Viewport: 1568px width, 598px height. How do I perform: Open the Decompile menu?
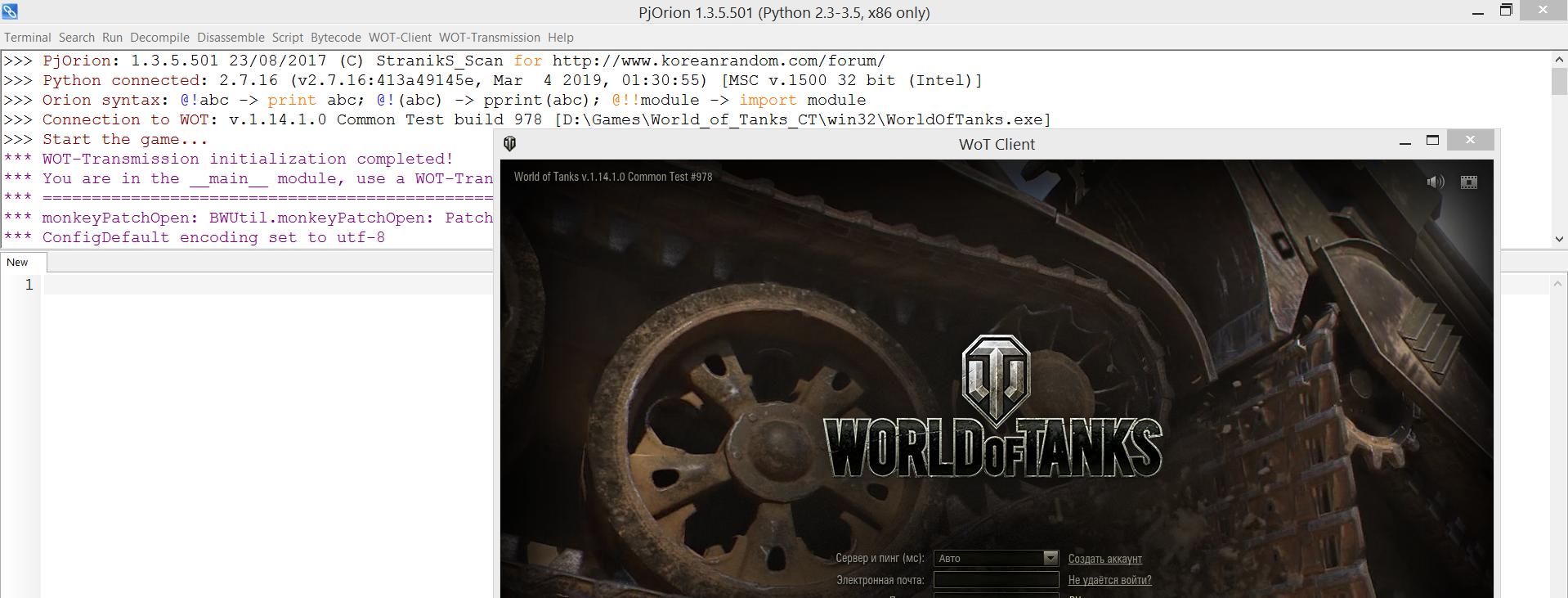click(x=159, y=38)
